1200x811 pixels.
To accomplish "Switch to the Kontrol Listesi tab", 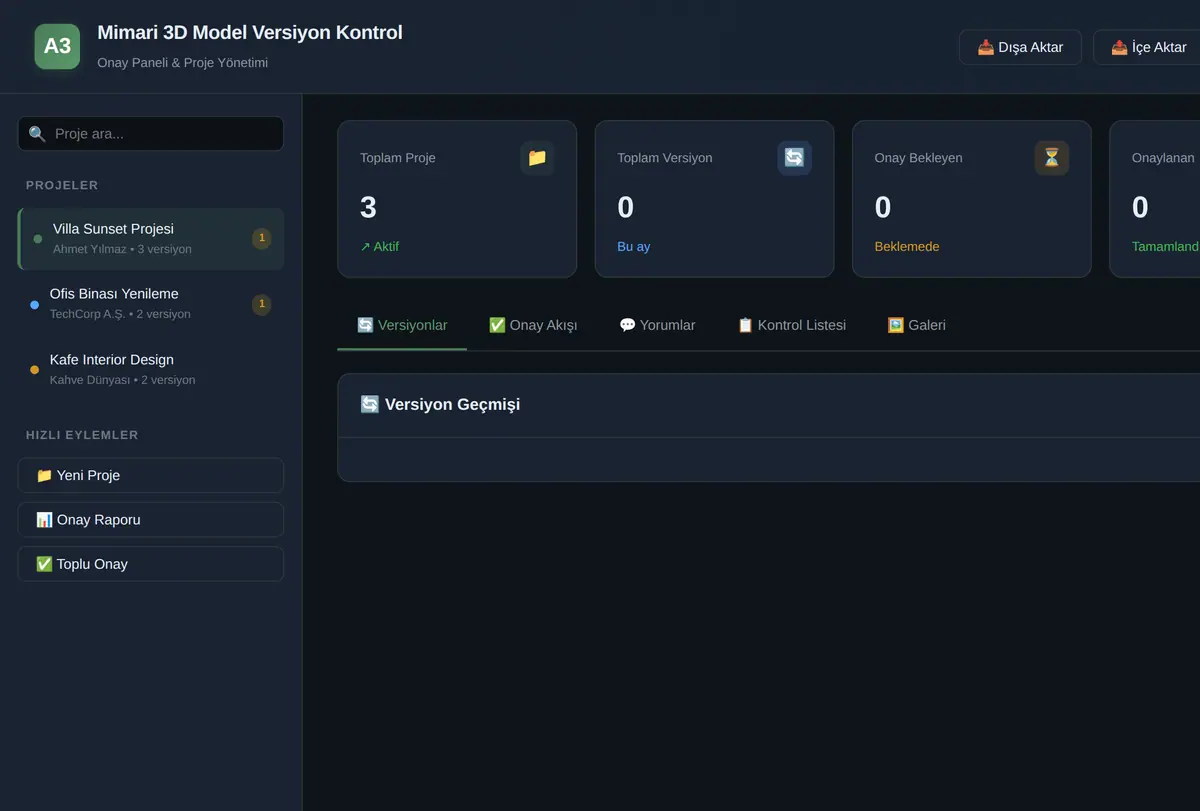I will coord(791,325).
